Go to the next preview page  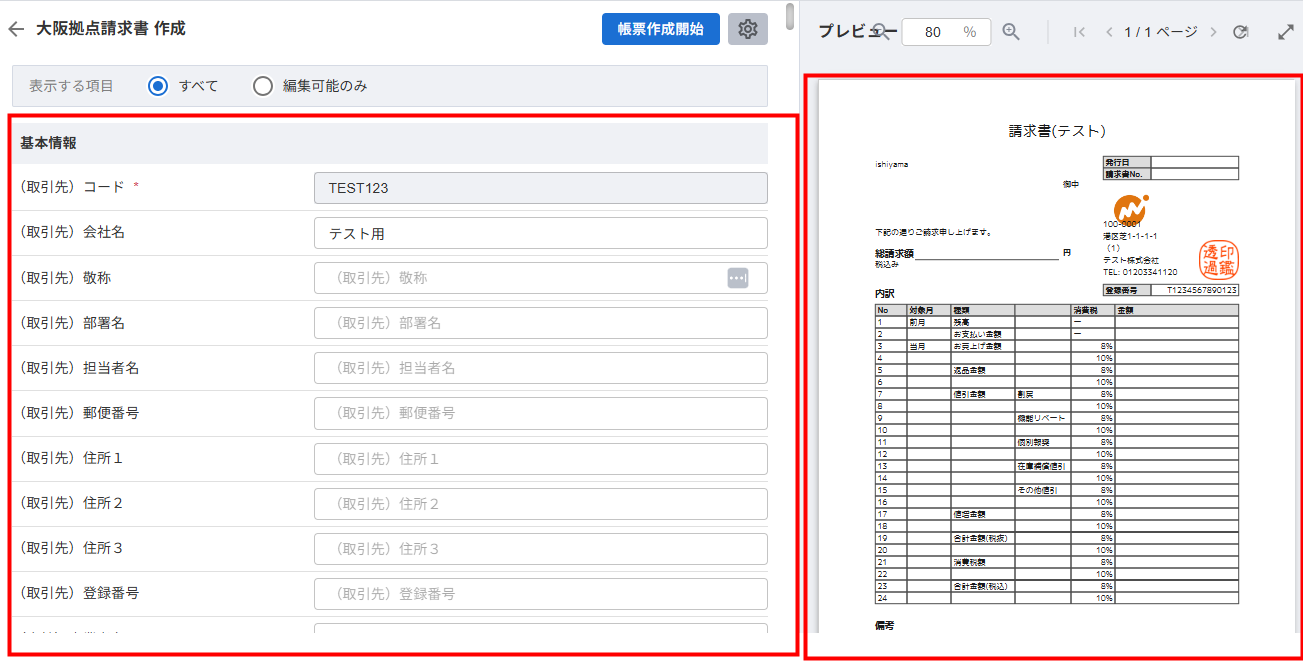[1213, 32]
